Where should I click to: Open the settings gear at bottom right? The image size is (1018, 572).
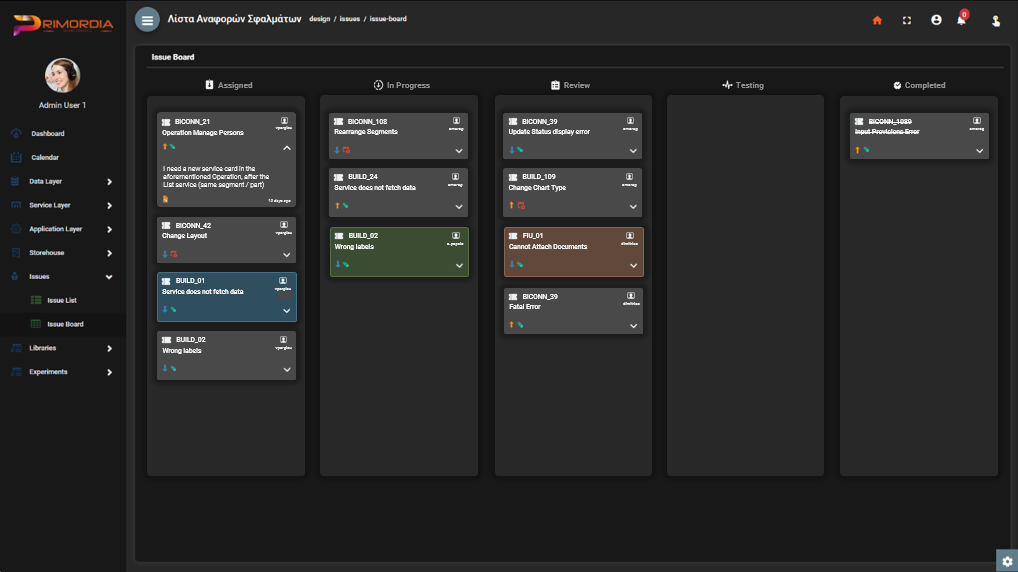[x=1006, y=561]
